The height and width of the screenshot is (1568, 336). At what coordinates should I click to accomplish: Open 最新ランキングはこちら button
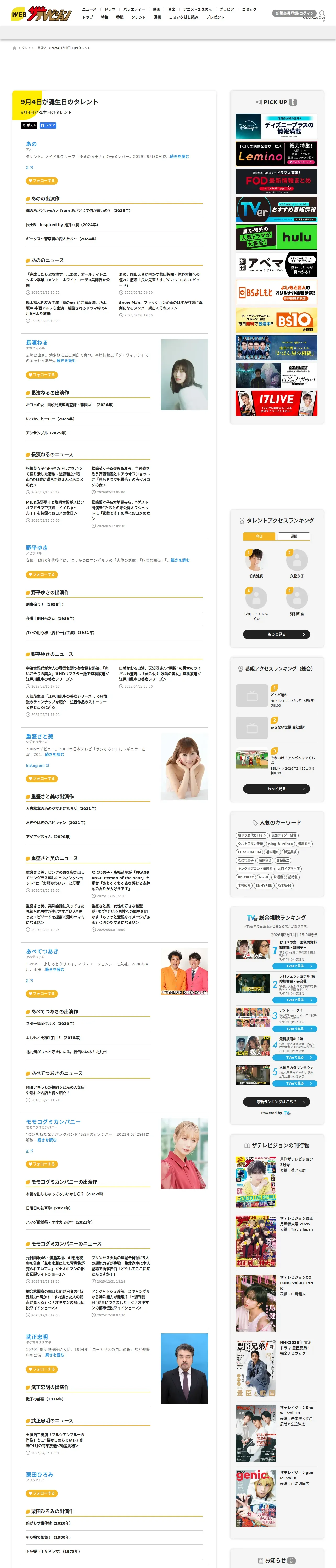click(x=276, y=1102)
